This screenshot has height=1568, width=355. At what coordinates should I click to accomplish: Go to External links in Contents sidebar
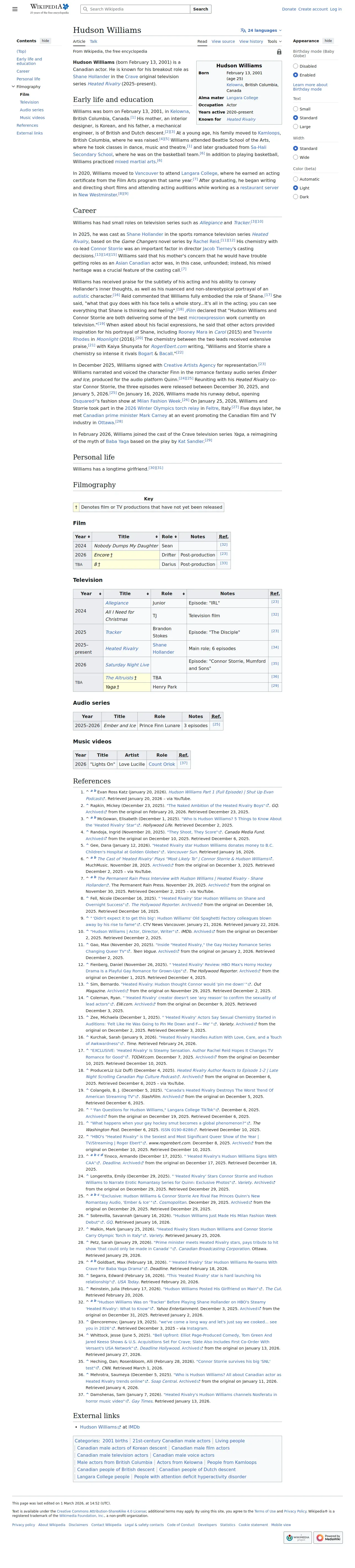click(30, 133)
